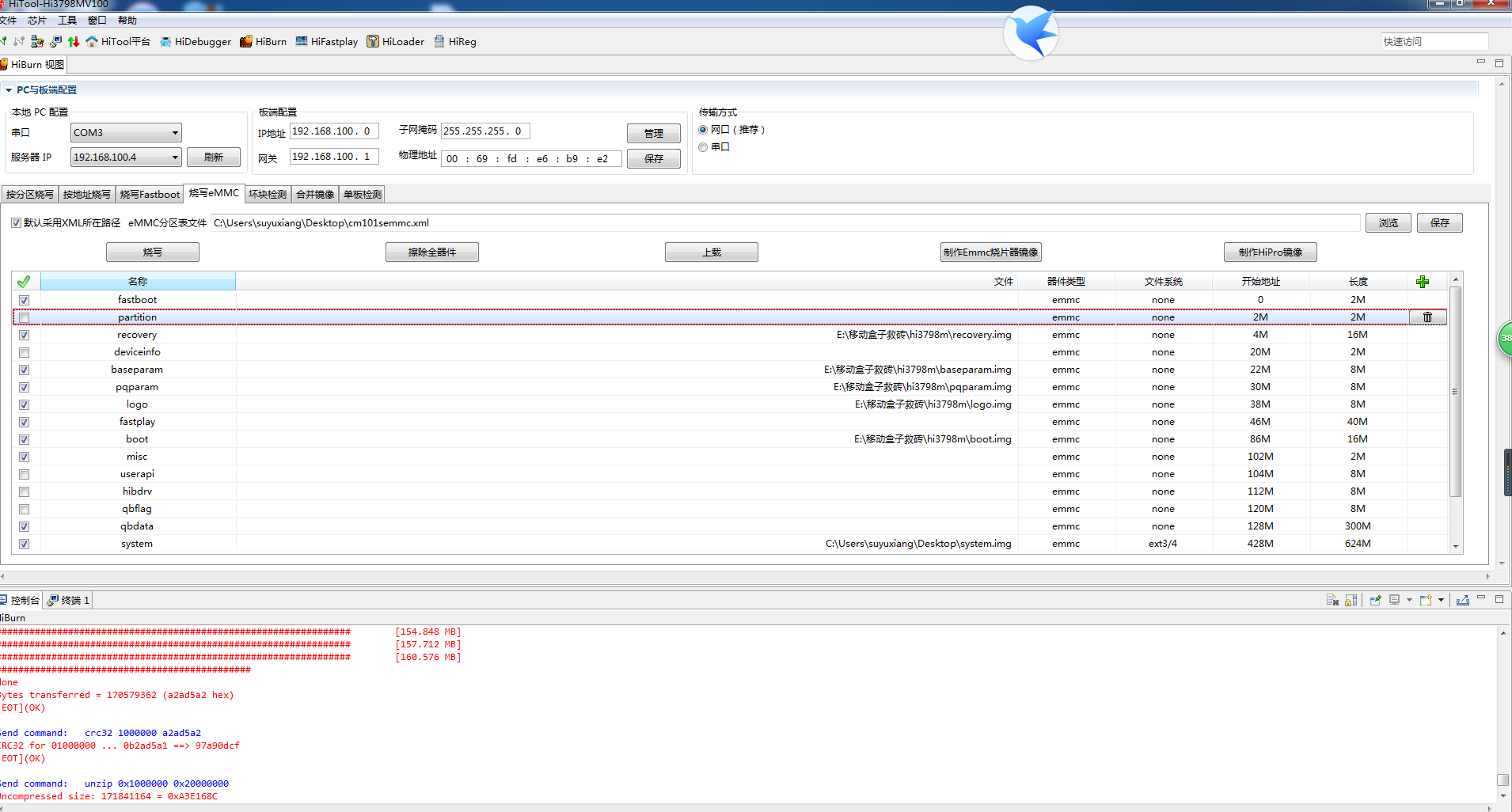The width and height of the screenshot is (1512, 812).
Task: Launch HiDebugger from the toolbar
Action: [x=196, y=41]
